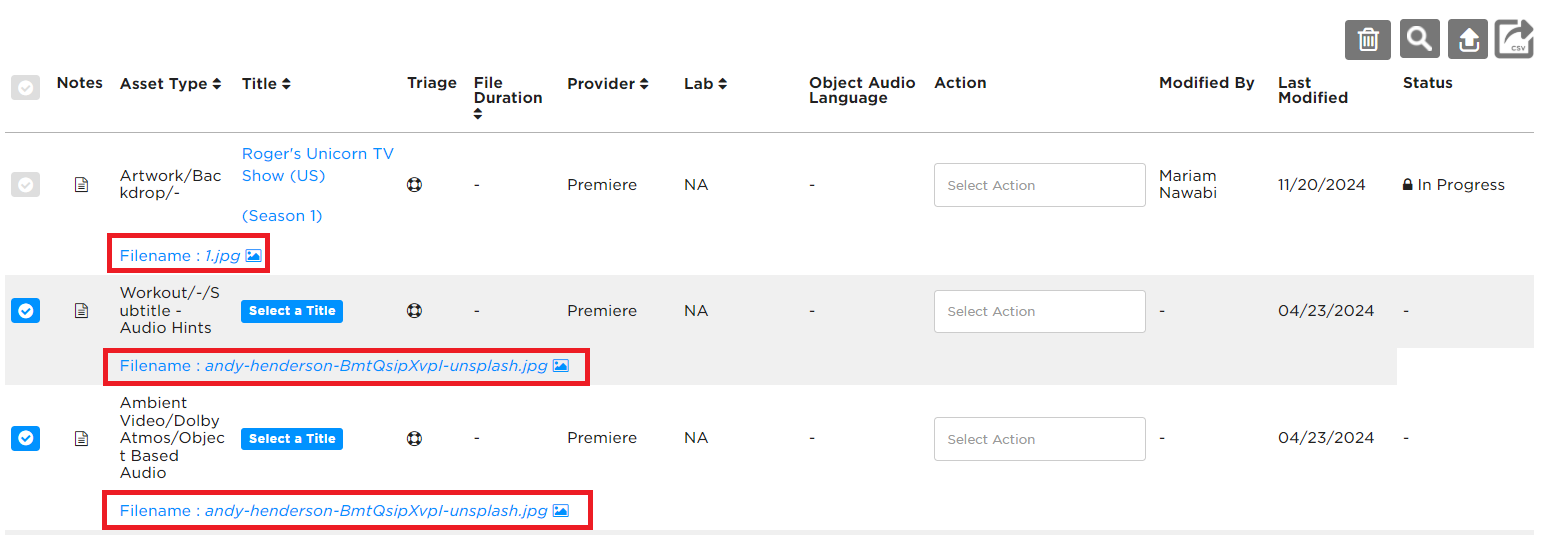
Task: Click triage lifebuoy icon for Ambient Video row
Action: pyautogui.click(x=414, y=438)
